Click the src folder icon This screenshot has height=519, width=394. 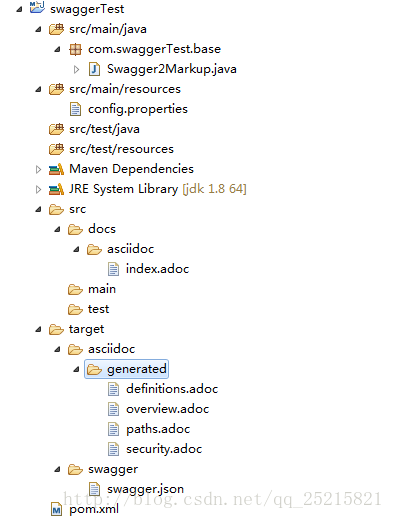click(56, 210)
